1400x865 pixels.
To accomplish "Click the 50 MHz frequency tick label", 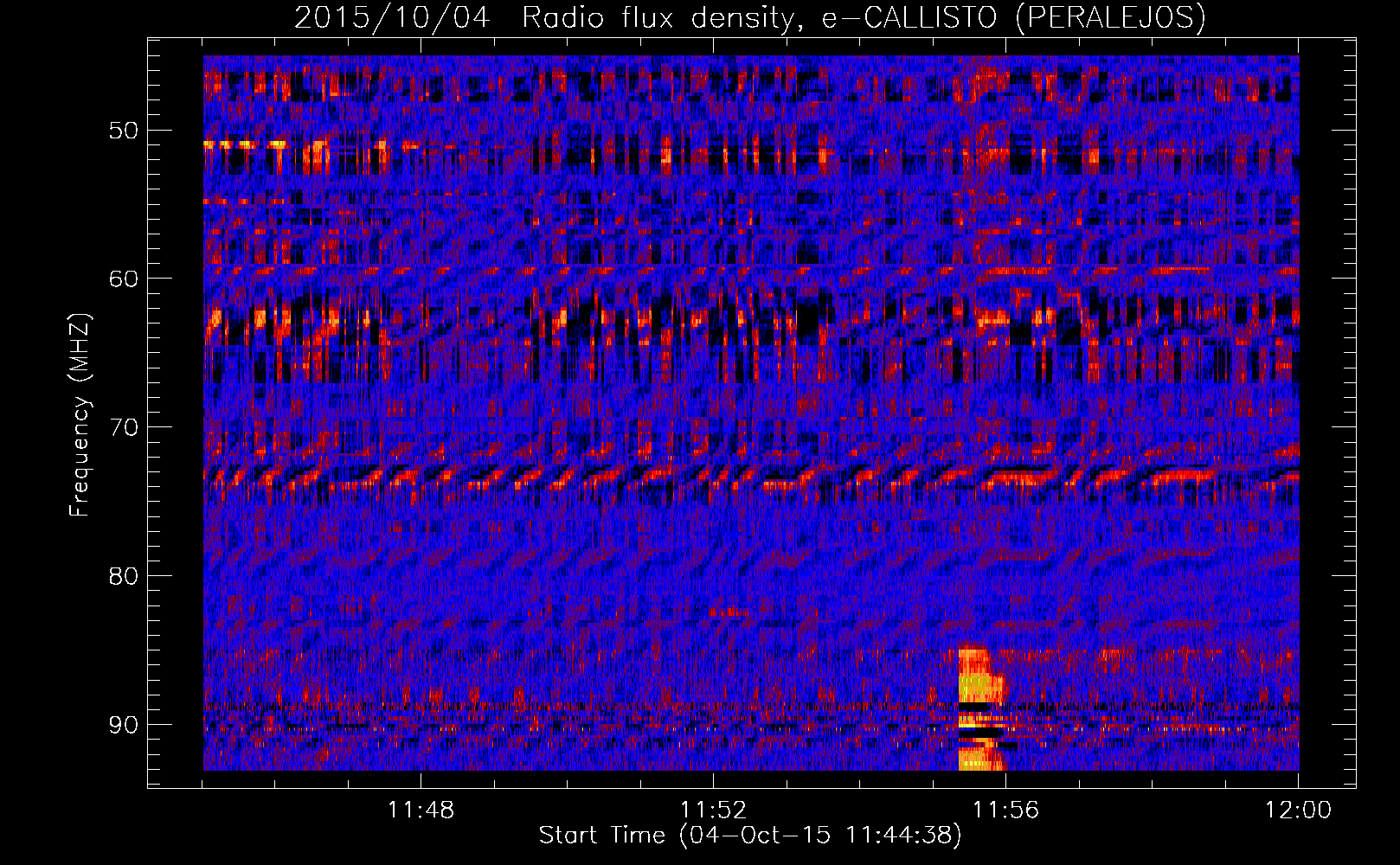I will pyautogui.click(x=123, y=131).
